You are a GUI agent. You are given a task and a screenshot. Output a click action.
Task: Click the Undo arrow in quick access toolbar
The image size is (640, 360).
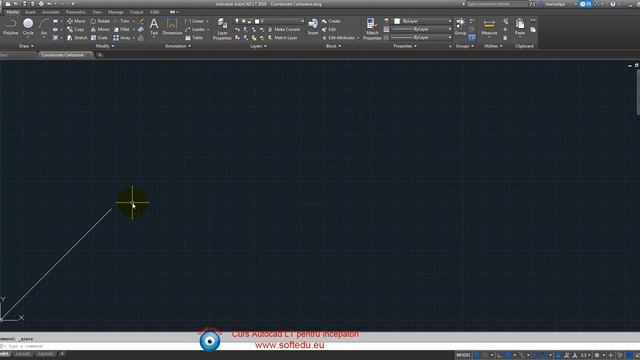pyautogui.click(x=49, y=4)
